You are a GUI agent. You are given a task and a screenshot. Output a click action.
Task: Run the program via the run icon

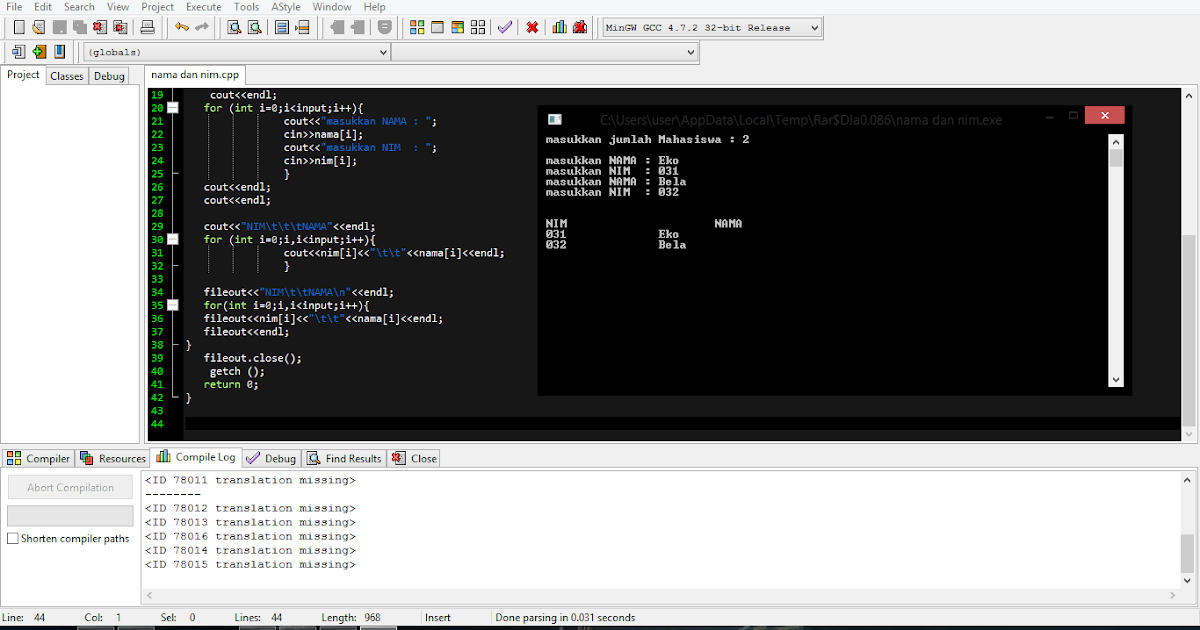coord(437,27)
